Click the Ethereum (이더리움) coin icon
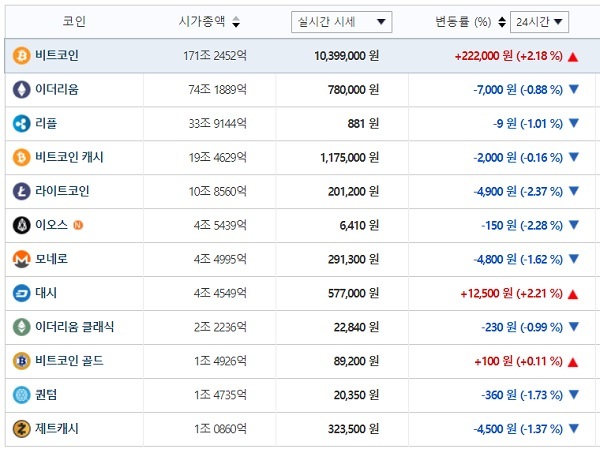Viewport: 600px width, 449px height. [22, 90]
